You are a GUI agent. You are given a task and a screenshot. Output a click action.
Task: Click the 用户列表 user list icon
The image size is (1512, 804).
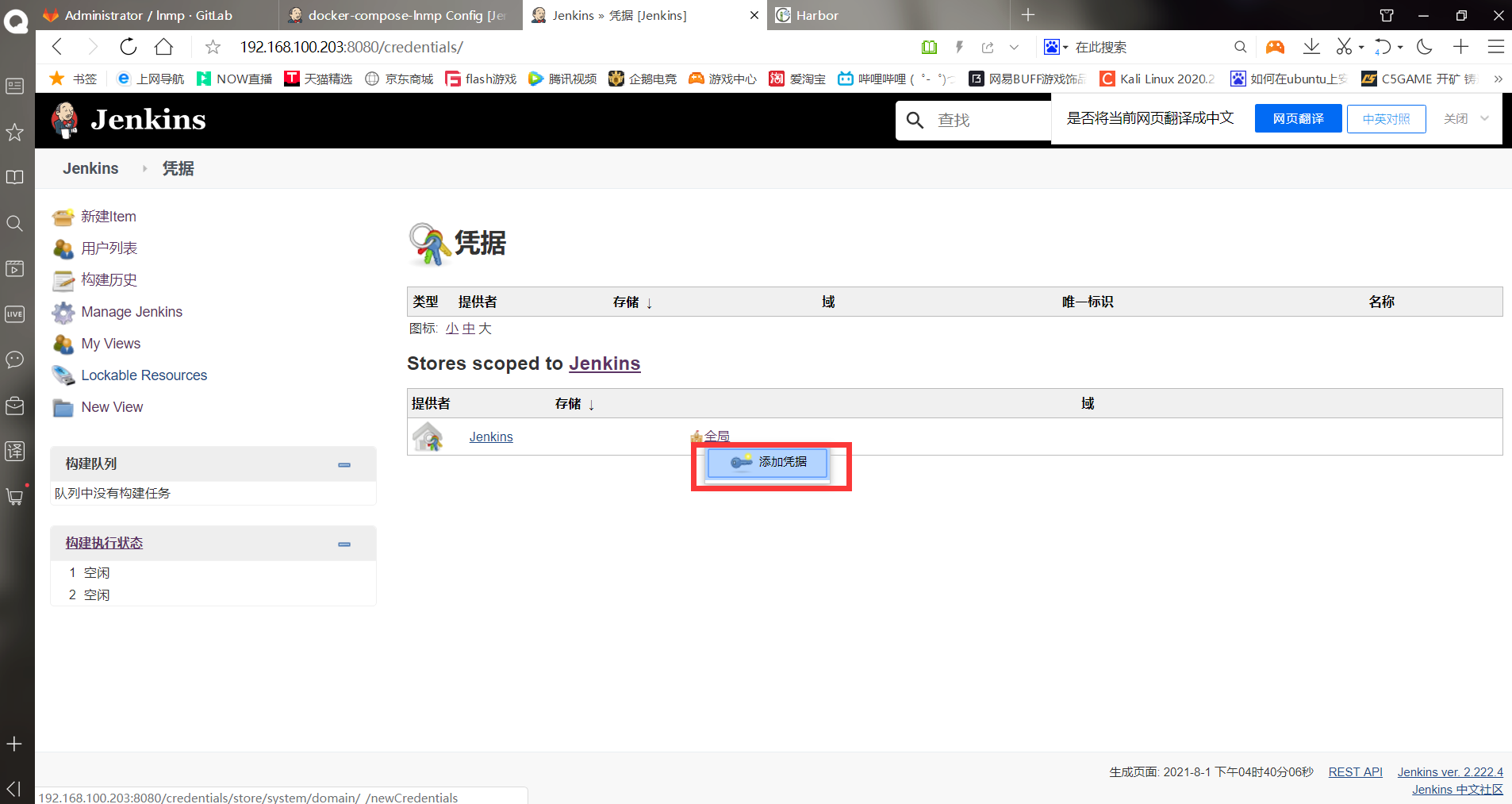[63, 248]
